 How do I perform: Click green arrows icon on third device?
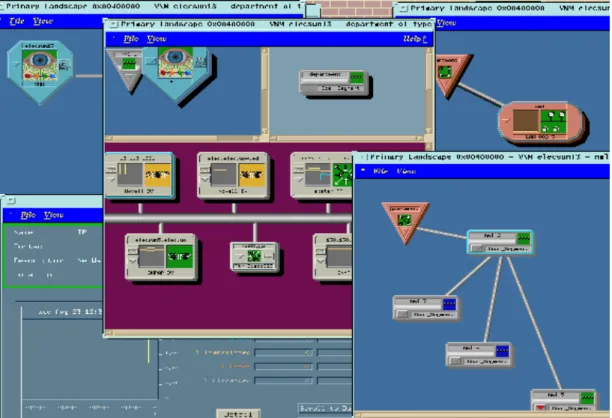(342, 175)
